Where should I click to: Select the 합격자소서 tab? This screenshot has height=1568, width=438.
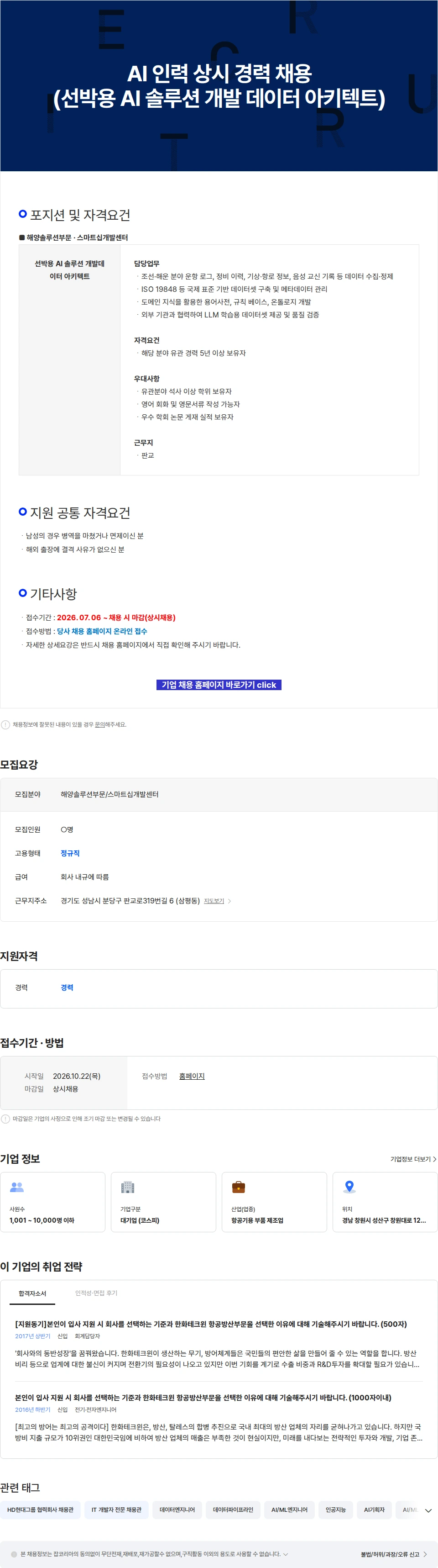point(32,1293)
